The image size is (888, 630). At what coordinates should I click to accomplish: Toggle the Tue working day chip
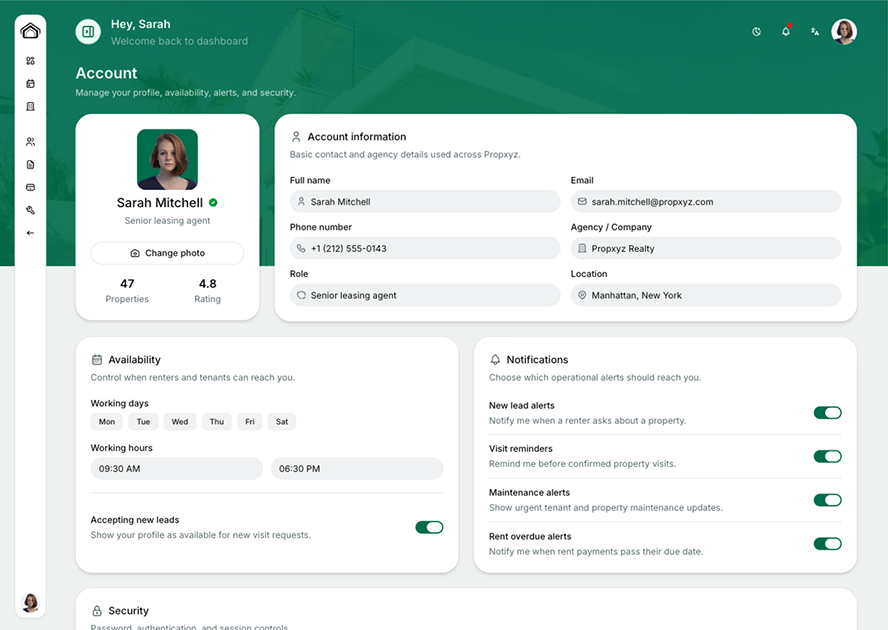coord(143,422)
